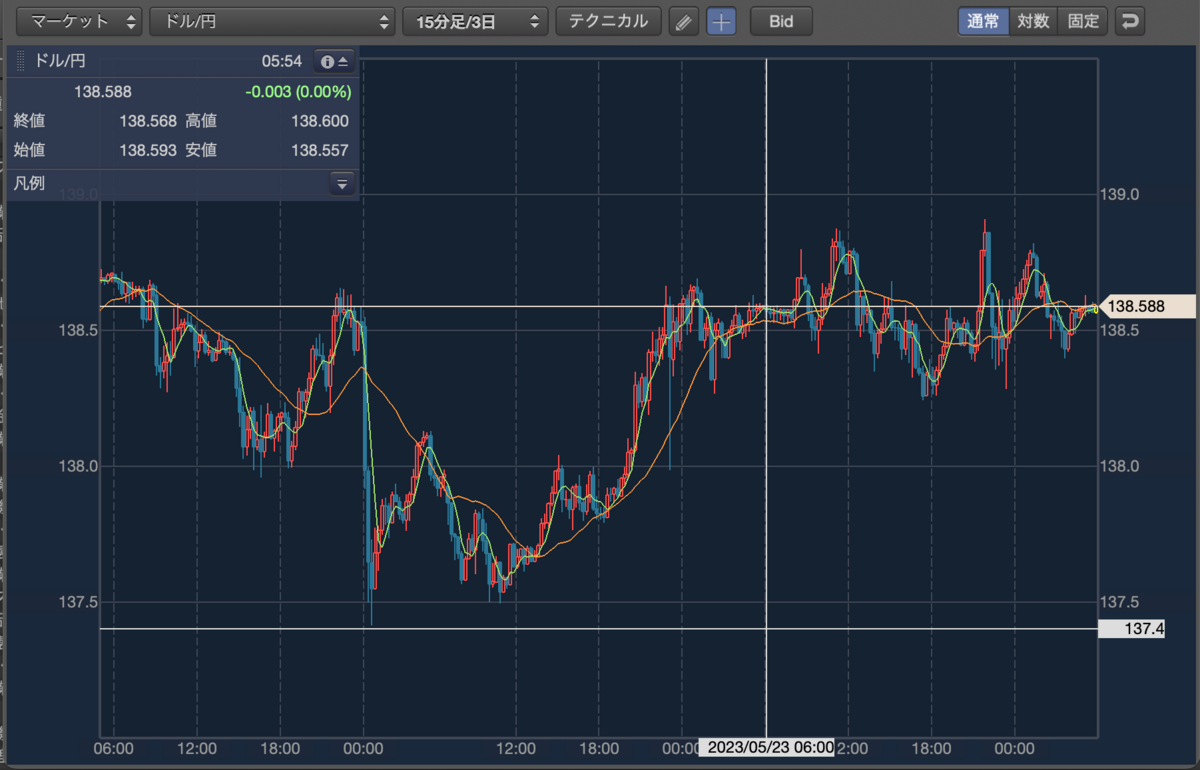
Task: Click the 始値 138.593 value
Action: point(147,150)
